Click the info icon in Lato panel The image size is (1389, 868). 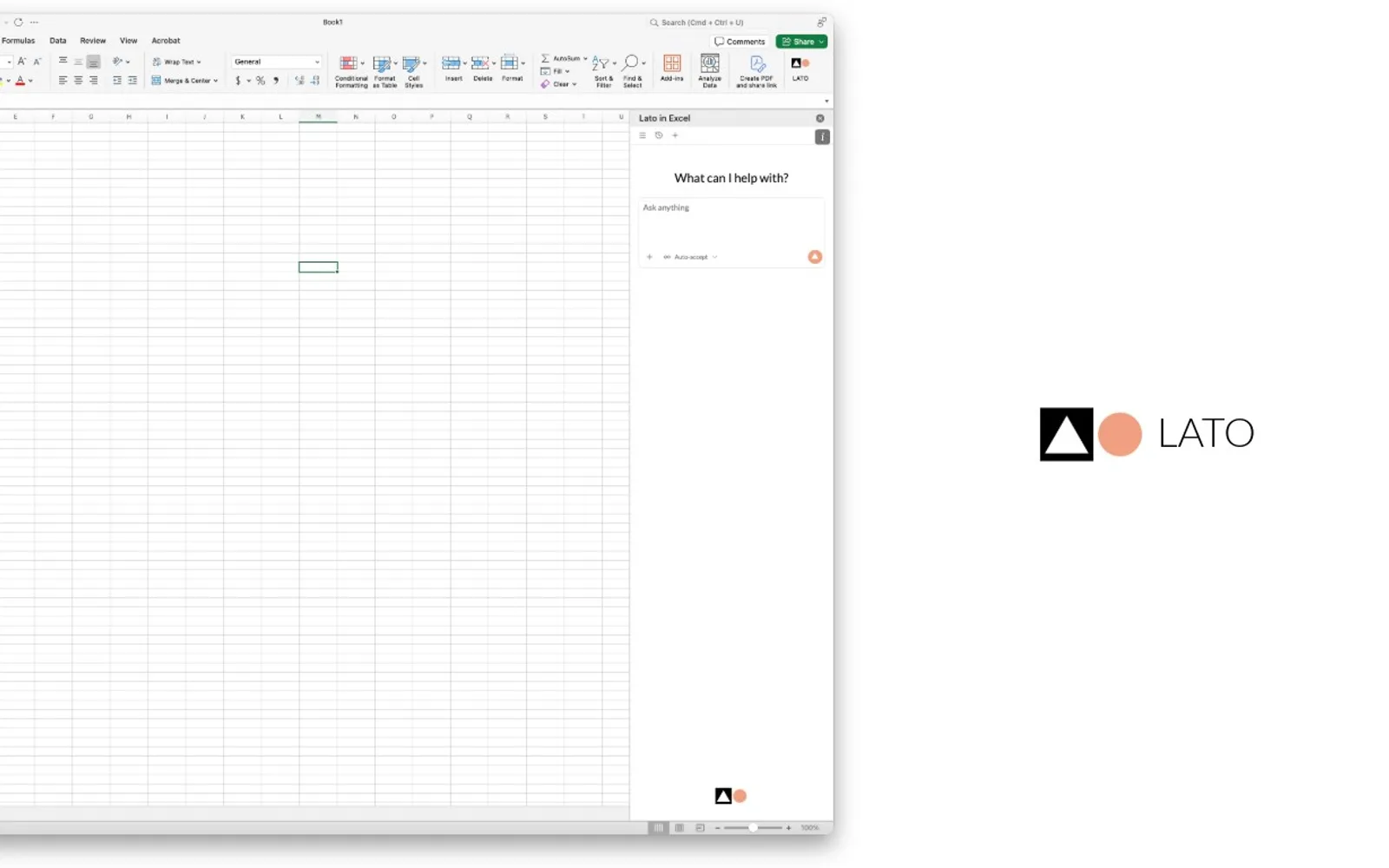pos(822,137)
